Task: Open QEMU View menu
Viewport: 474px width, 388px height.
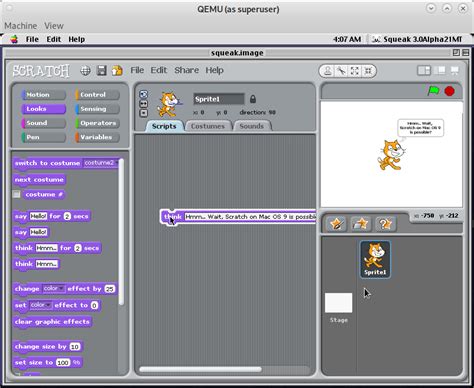Action: pos(54,26)
